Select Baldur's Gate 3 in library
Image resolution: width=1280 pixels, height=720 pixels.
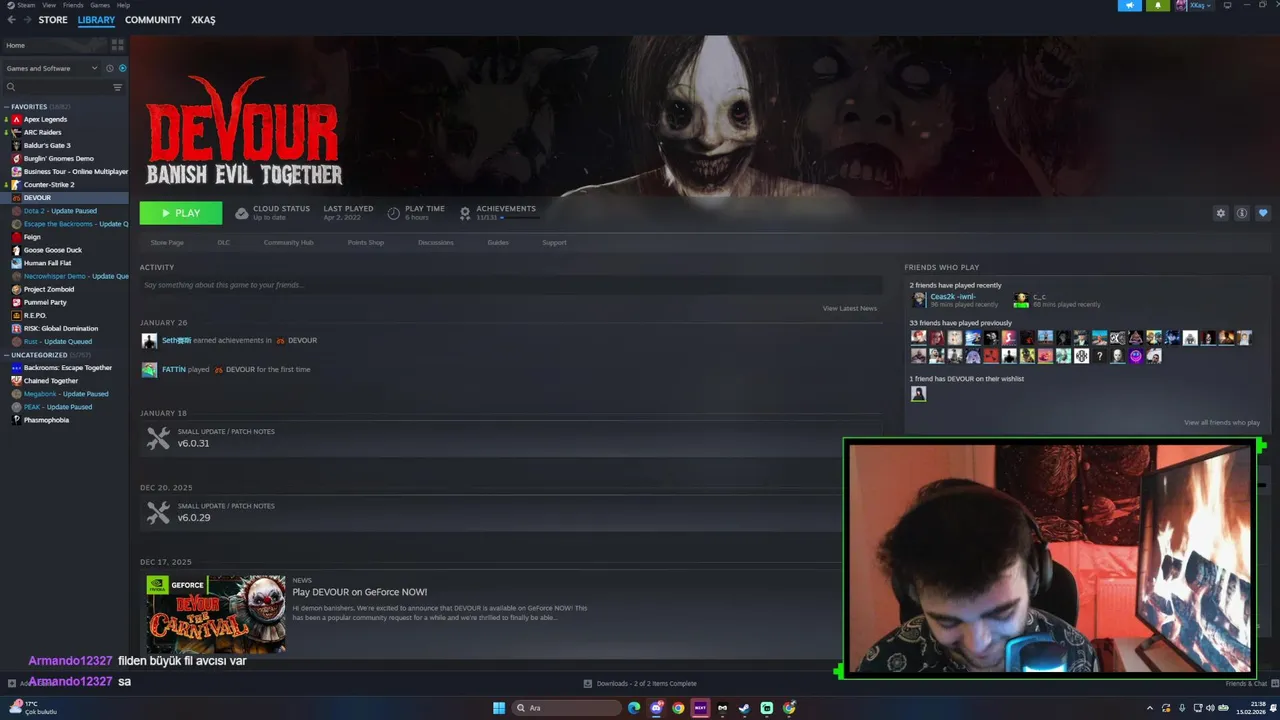coord(47,145)
